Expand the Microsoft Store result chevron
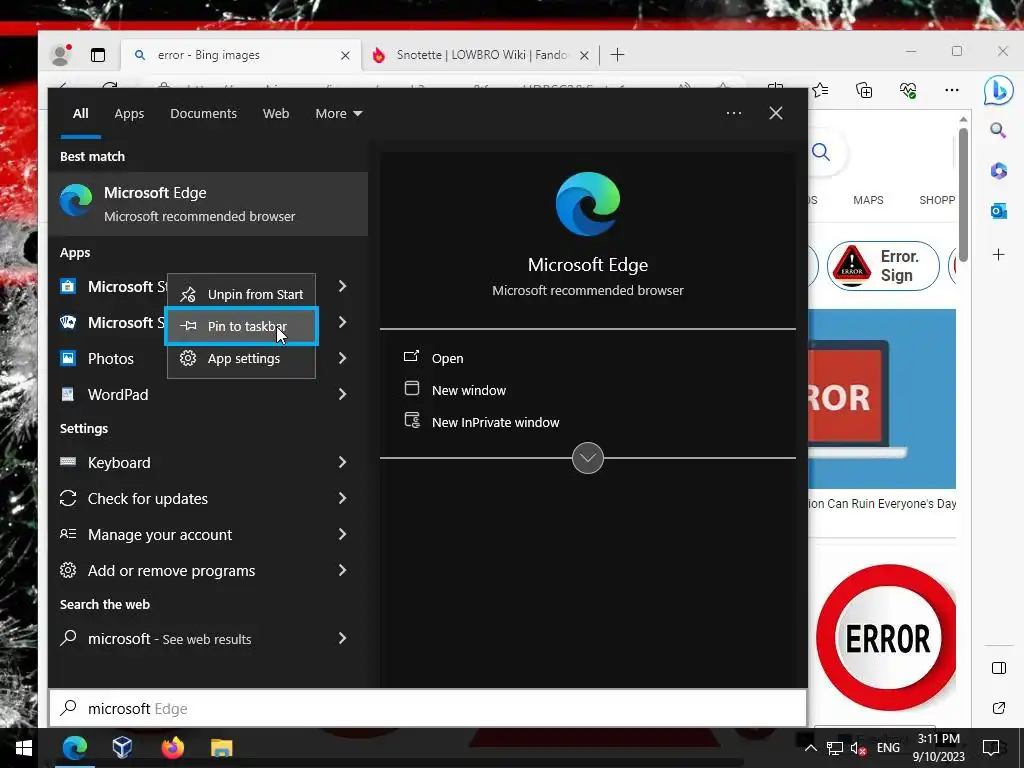The height and width of the screenshot is (768, 1024). click(x=342, y=286)
